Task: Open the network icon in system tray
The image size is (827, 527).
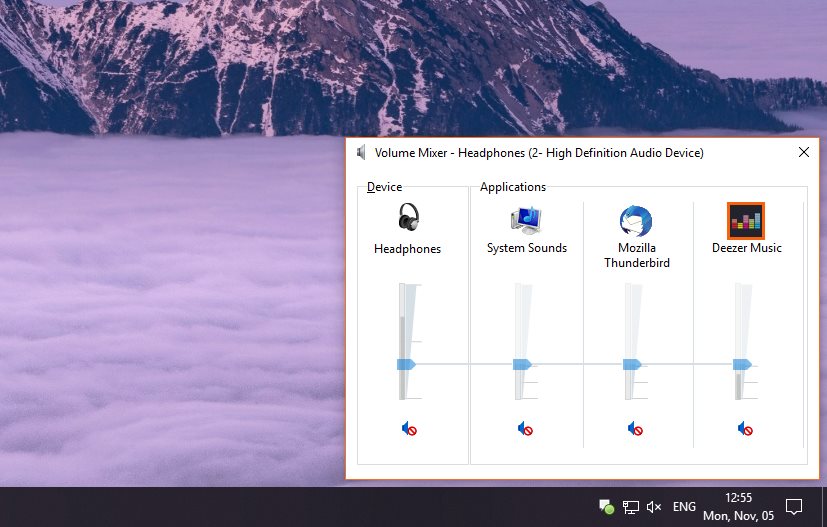Action: pyautogui.click(x=630, y=507)
